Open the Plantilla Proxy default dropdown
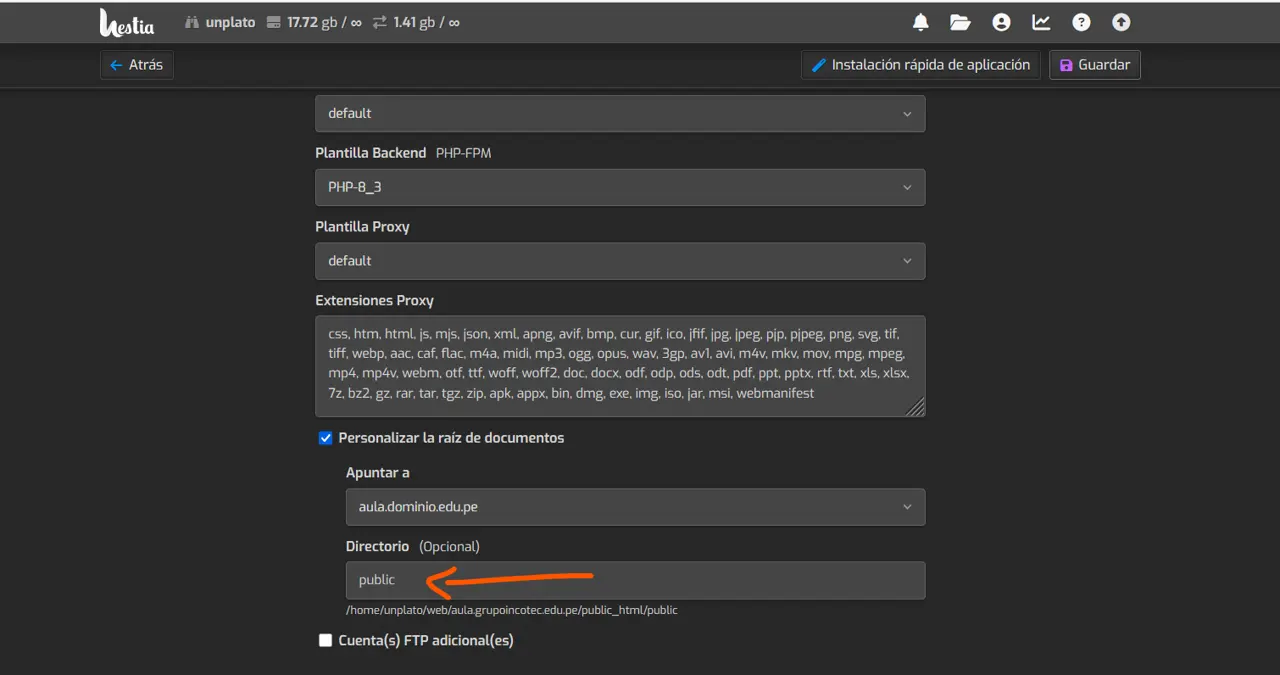 click(620, 261)
